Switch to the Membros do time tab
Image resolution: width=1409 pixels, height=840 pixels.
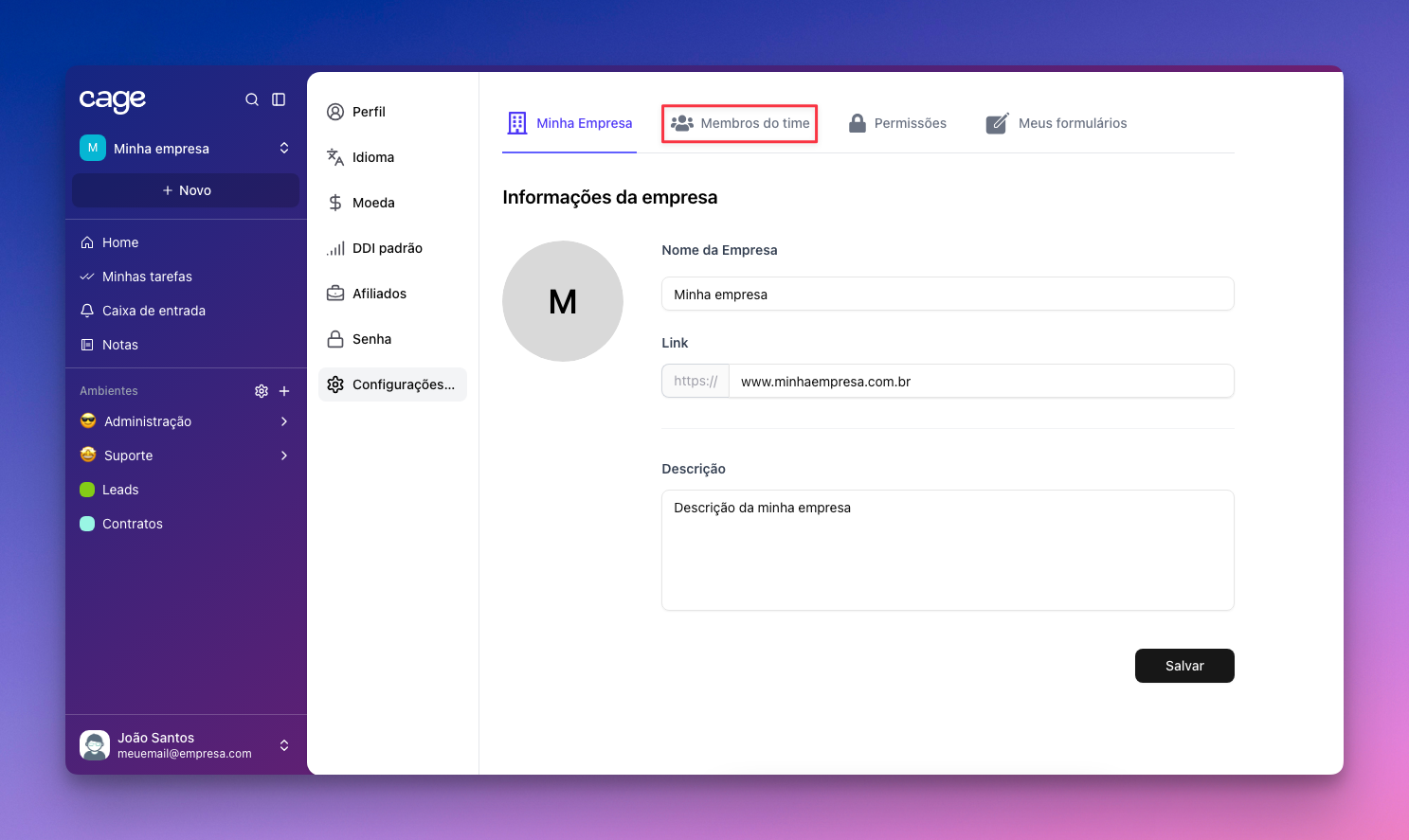click(740, 123)
